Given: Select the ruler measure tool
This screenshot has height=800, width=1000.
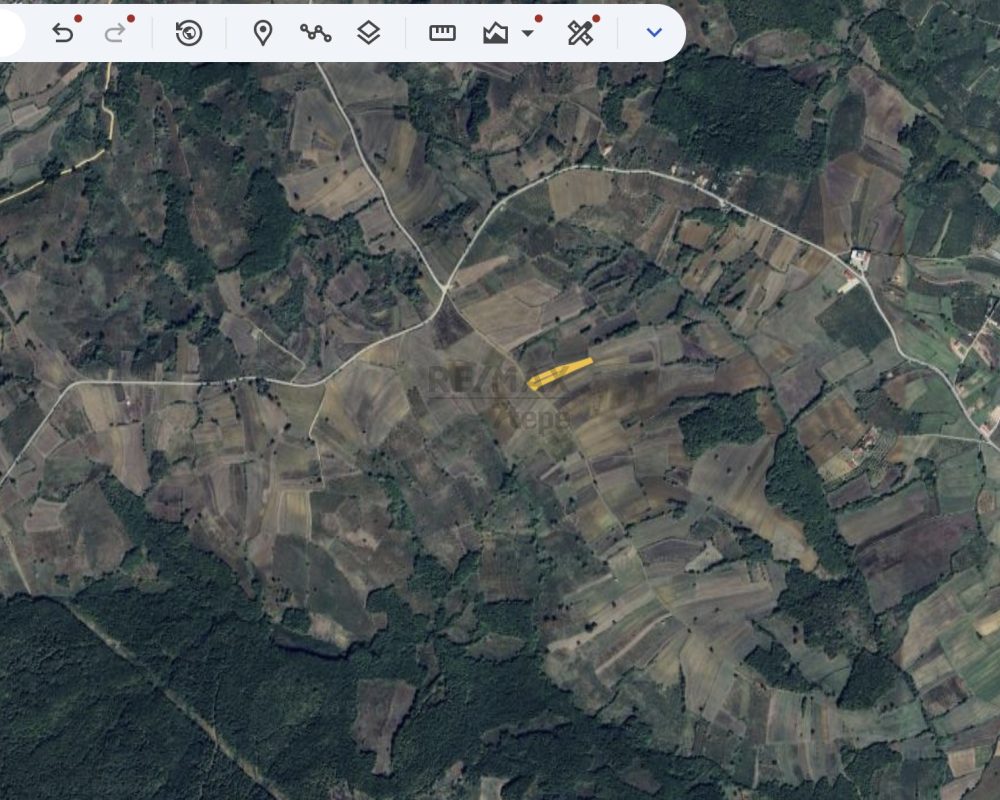Looking at the screenshot, I should click(x=442, y=33).
